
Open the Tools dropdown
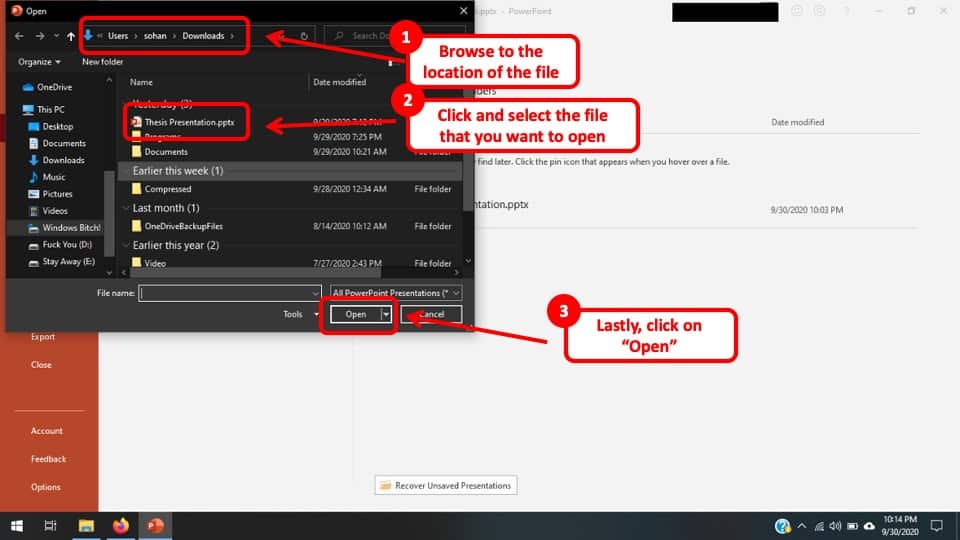point(301,314)
